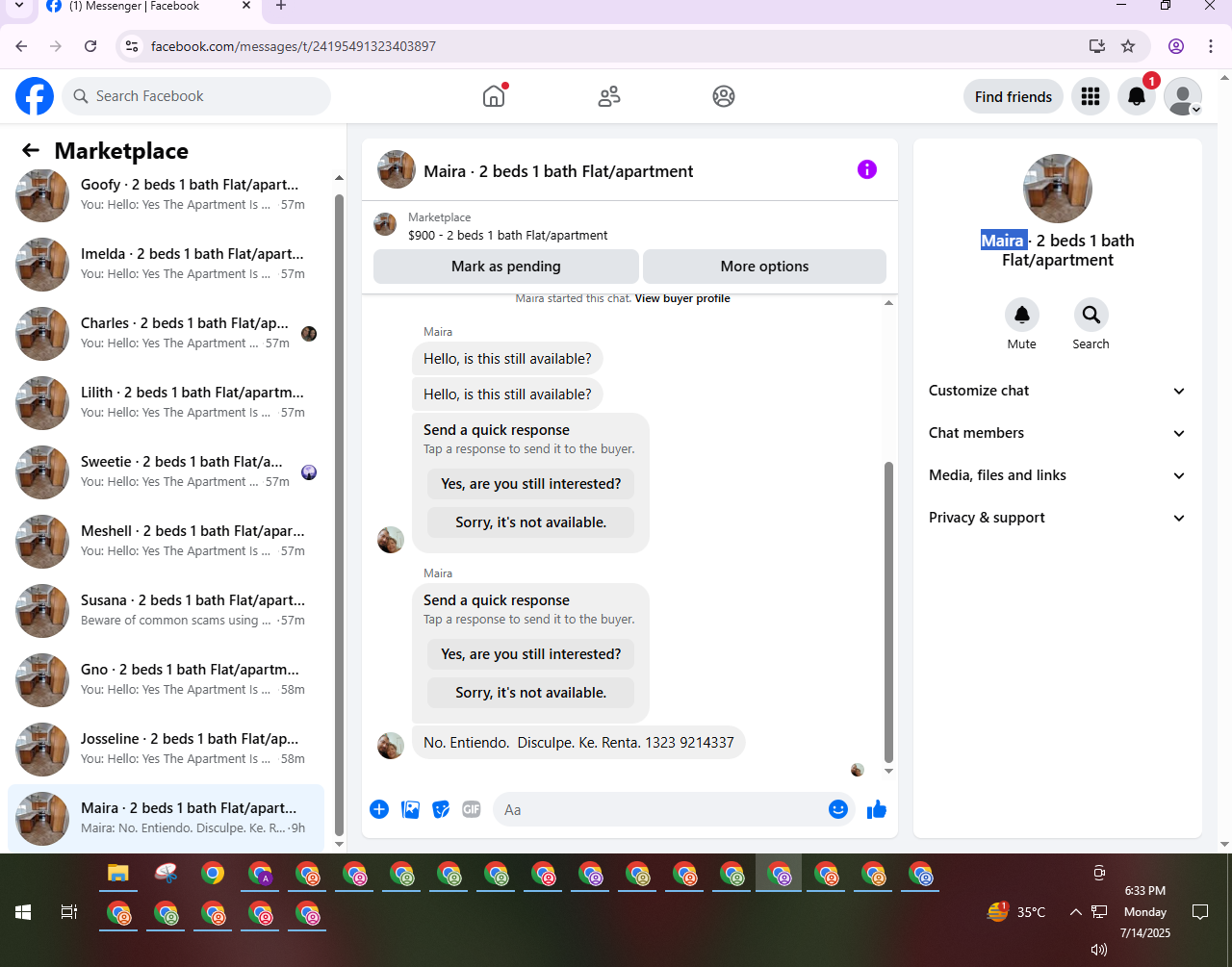Open Susana conversation in list
Screen dimensions: 1232x967
click(x=166, y=610)
